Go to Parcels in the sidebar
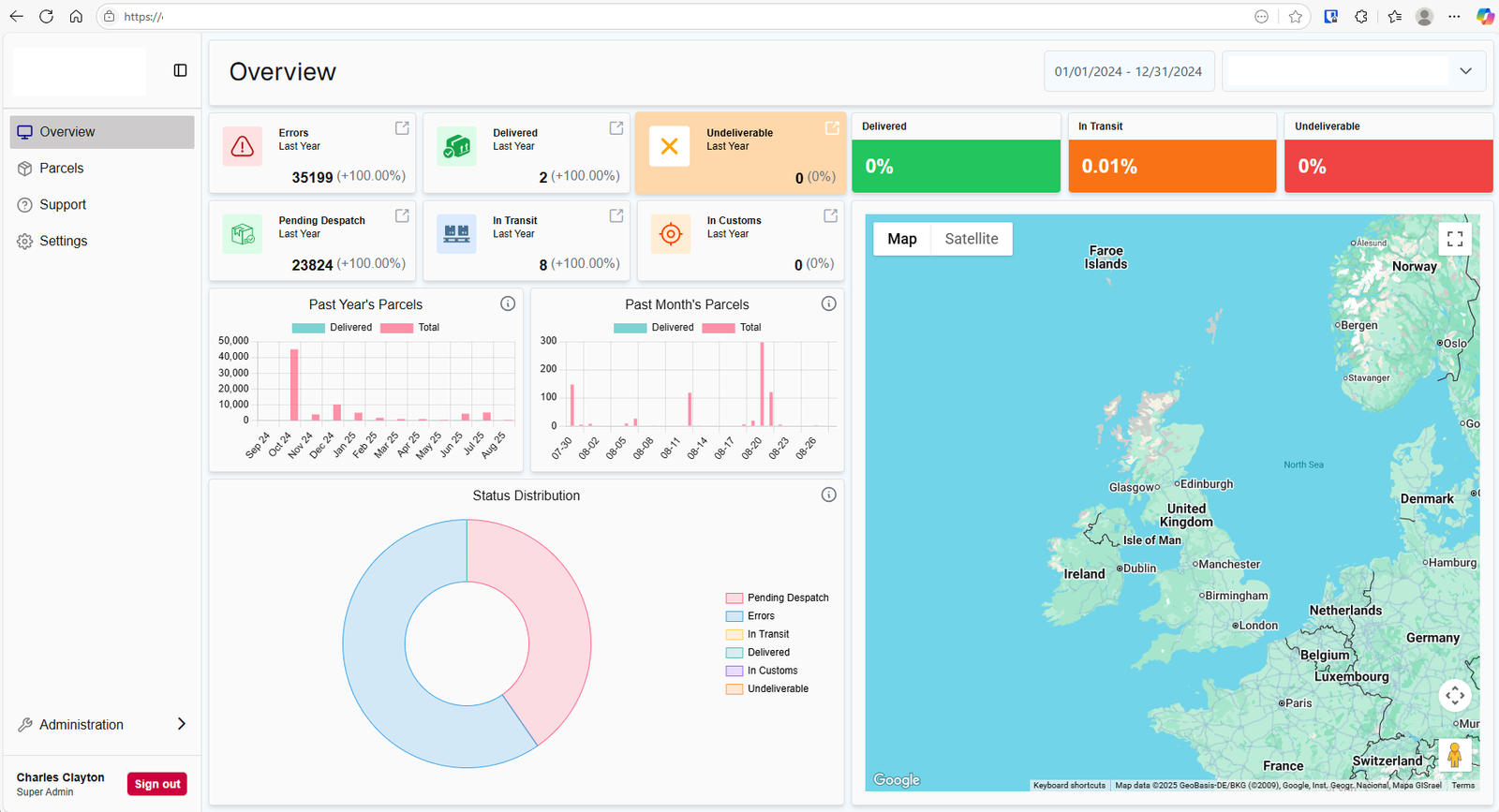This screenshot has width=1499, height=812. pos(62,169)
